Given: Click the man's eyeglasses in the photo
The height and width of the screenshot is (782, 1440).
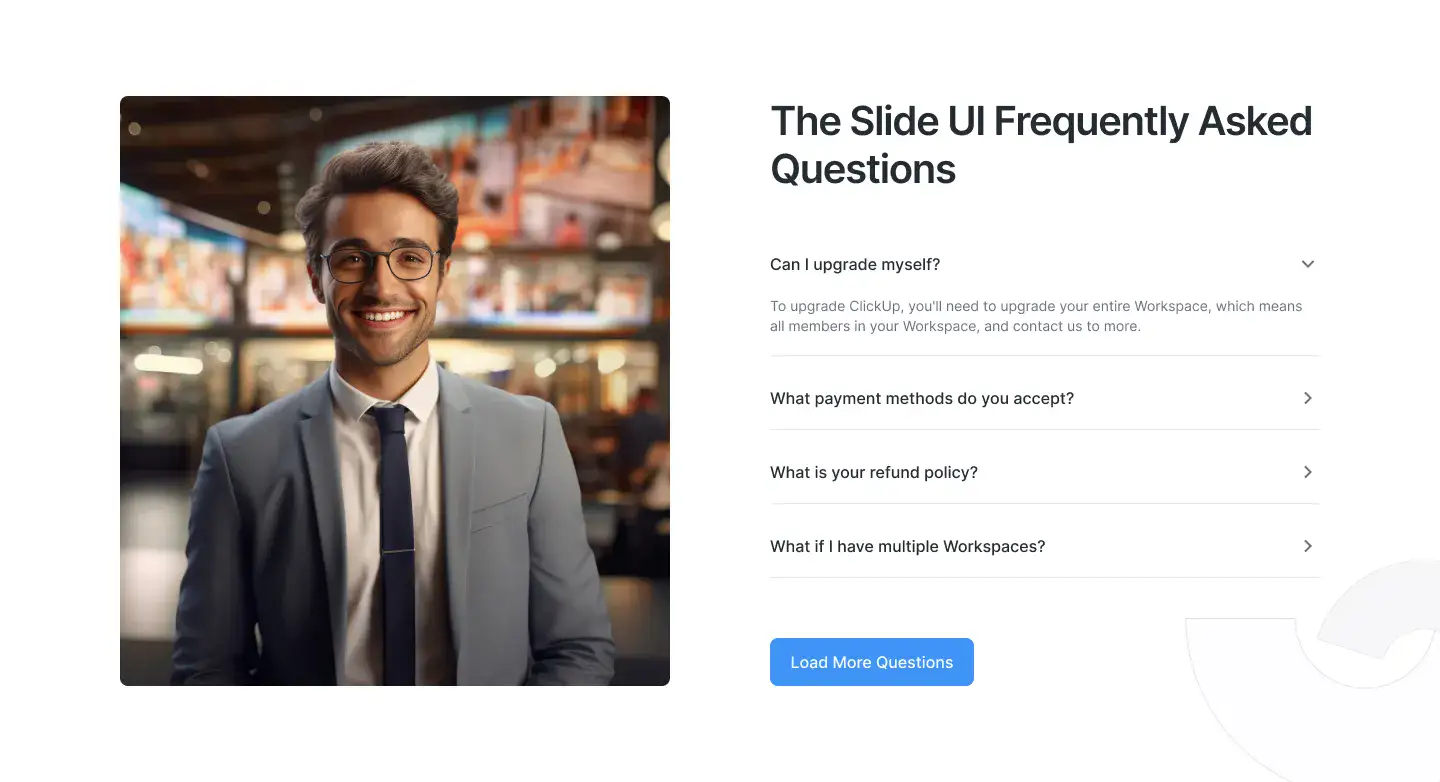Looking at the screenshot, I should (x=380, y=263).
